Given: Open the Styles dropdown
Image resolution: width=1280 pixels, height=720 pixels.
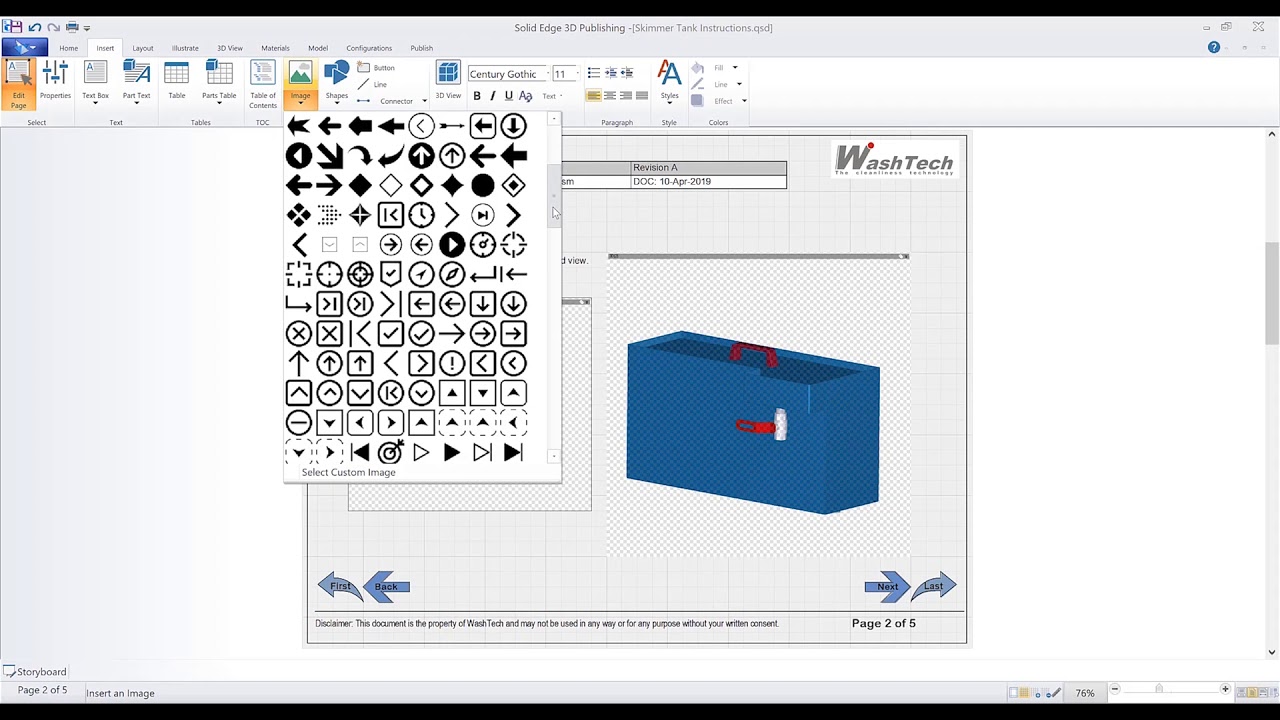Looking at the screenshot, I should [x=669, y=84].
